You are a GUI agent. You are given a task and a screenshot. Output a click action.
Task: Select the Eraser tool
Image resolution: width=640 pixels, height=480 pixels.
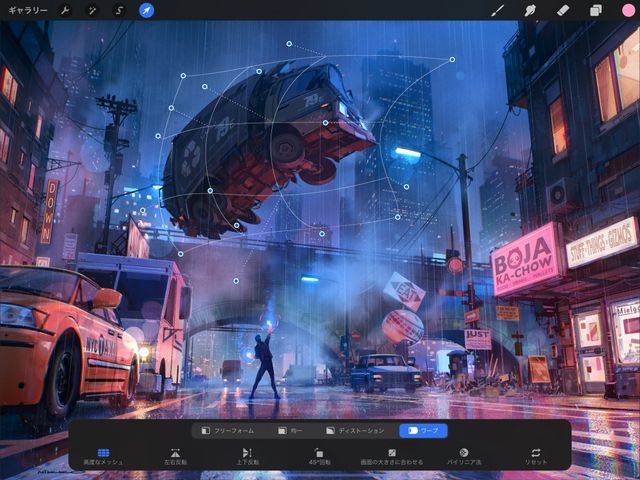click(x=562, y=10)
